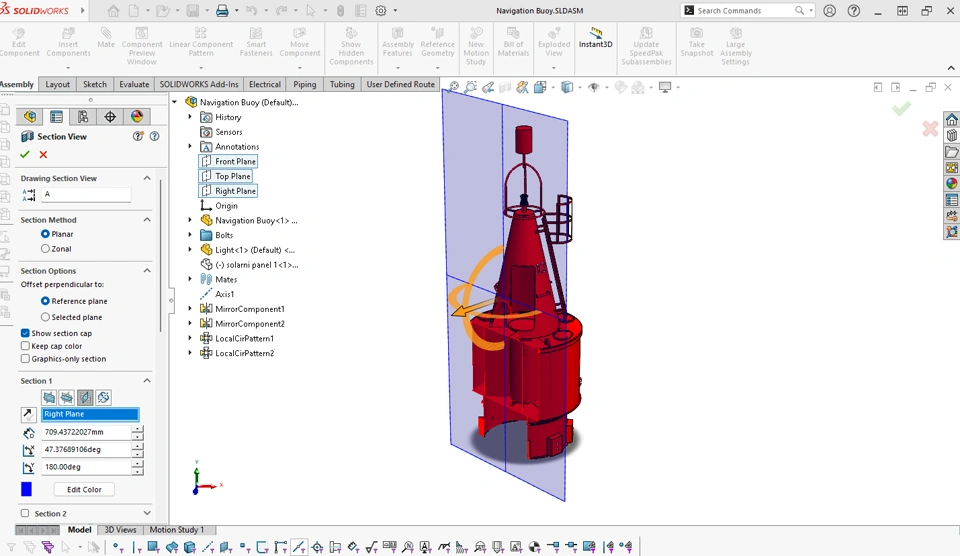Click the blue section color swatch
960x556 pixels.
point(27,489)
